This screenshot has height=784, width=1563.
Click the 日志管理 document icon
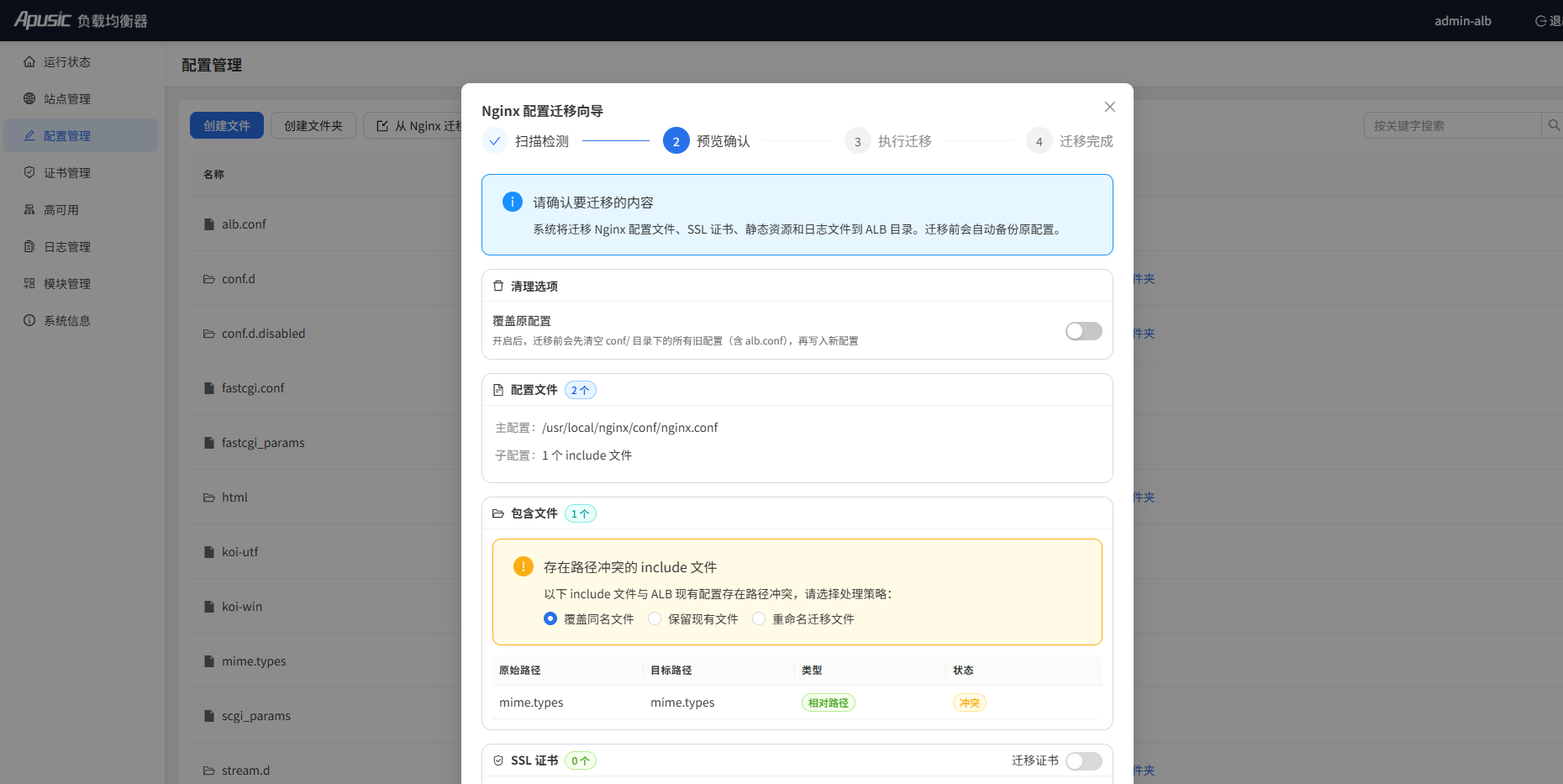click(x=29, y=246)
